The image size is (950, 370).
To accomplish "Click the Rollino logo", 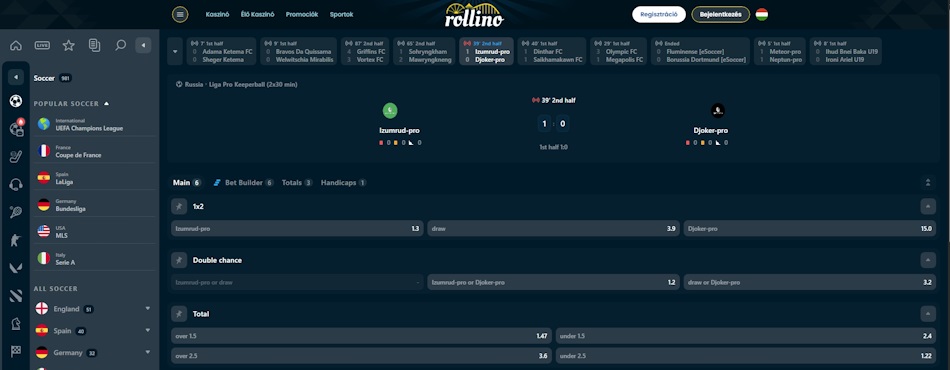I will pyautogui.click(x=474, y=15).
